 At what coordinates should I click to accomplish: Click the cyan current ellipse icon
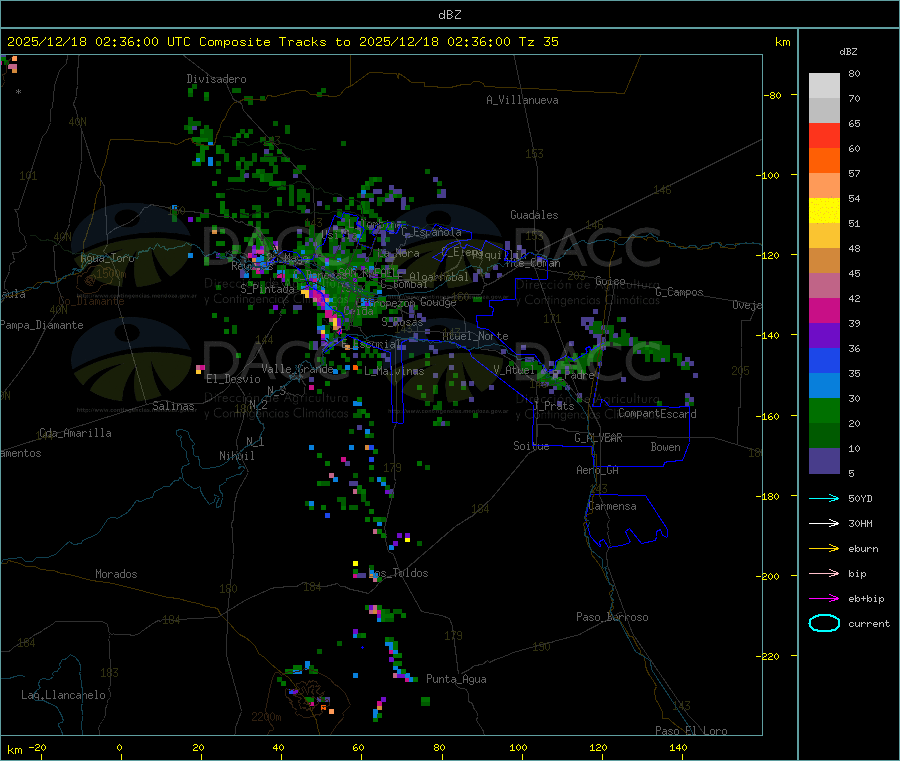[824, 623]
